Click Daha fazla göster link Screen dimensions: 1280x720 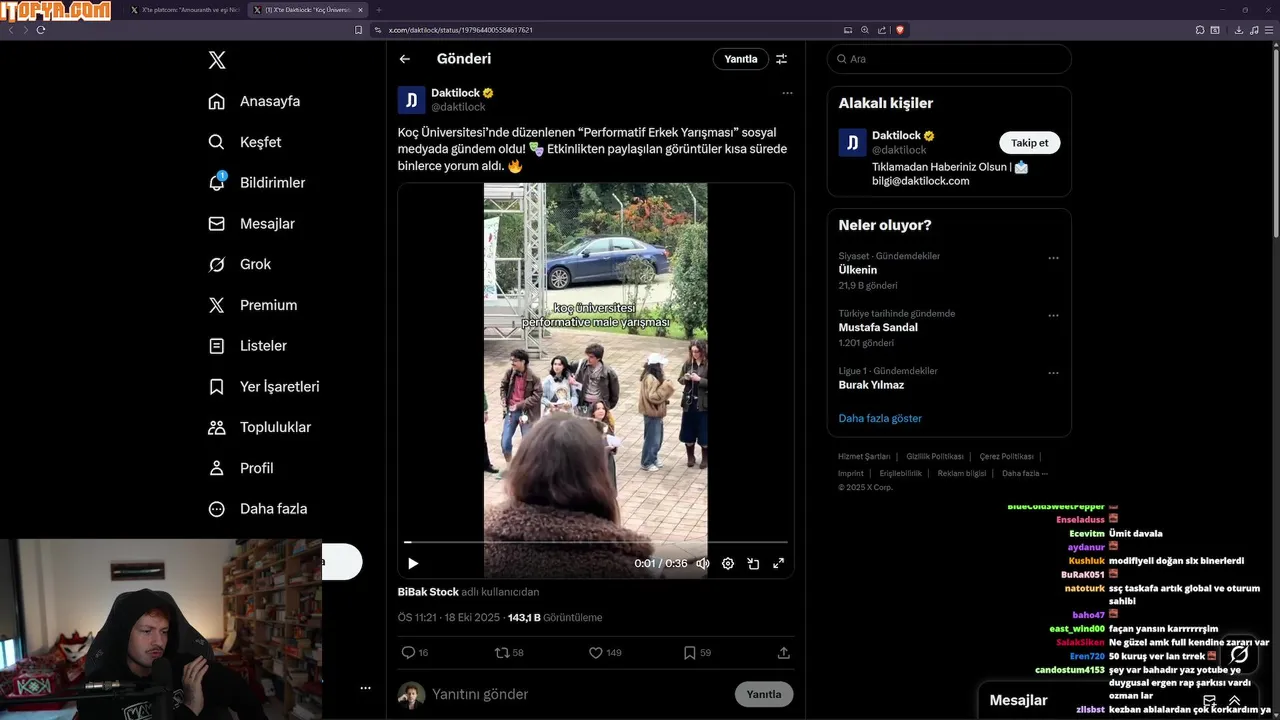click(x=880, y=418)
